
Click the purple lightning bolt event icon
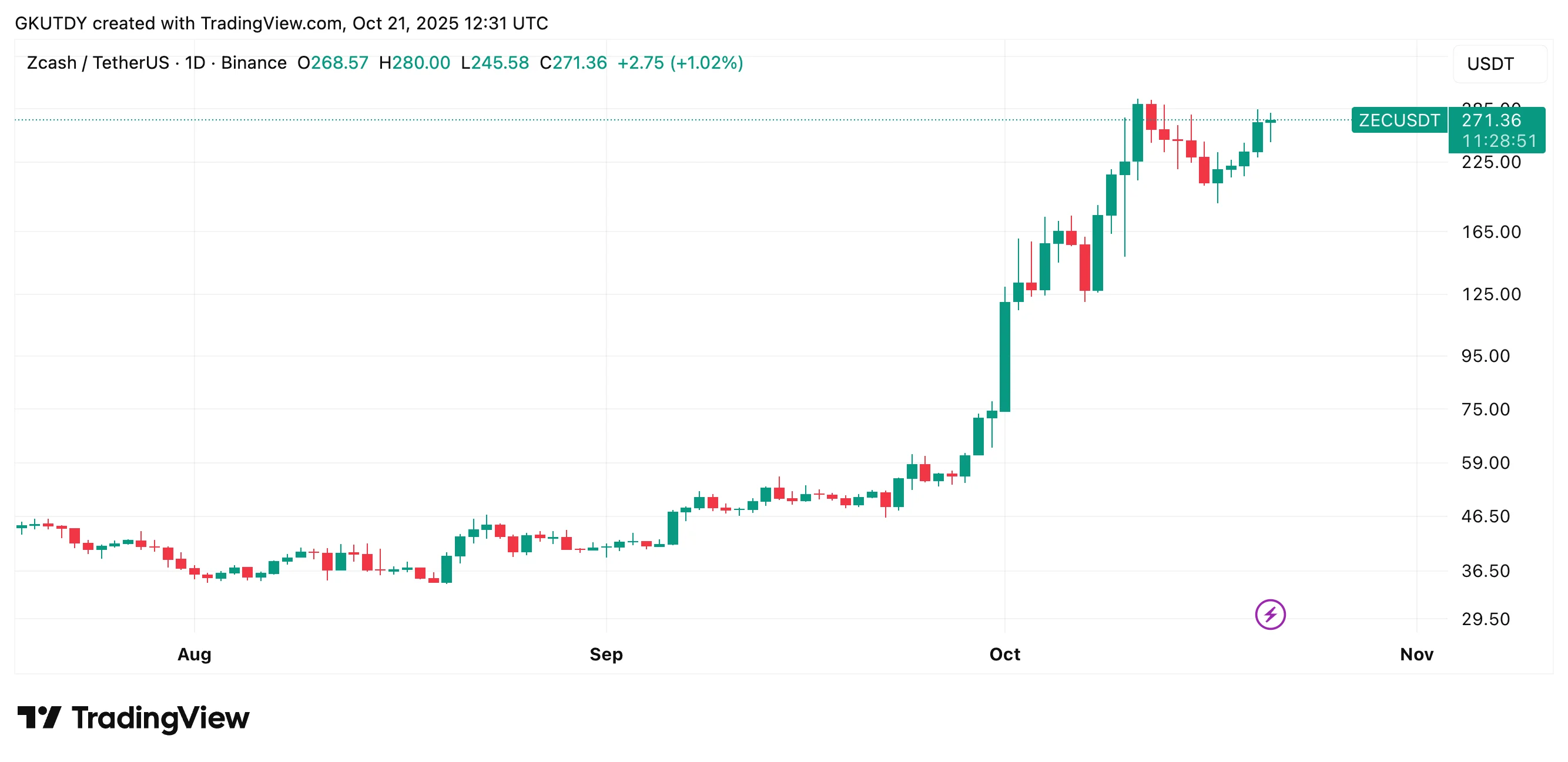pyautogui.click(x=1269, y=614)
